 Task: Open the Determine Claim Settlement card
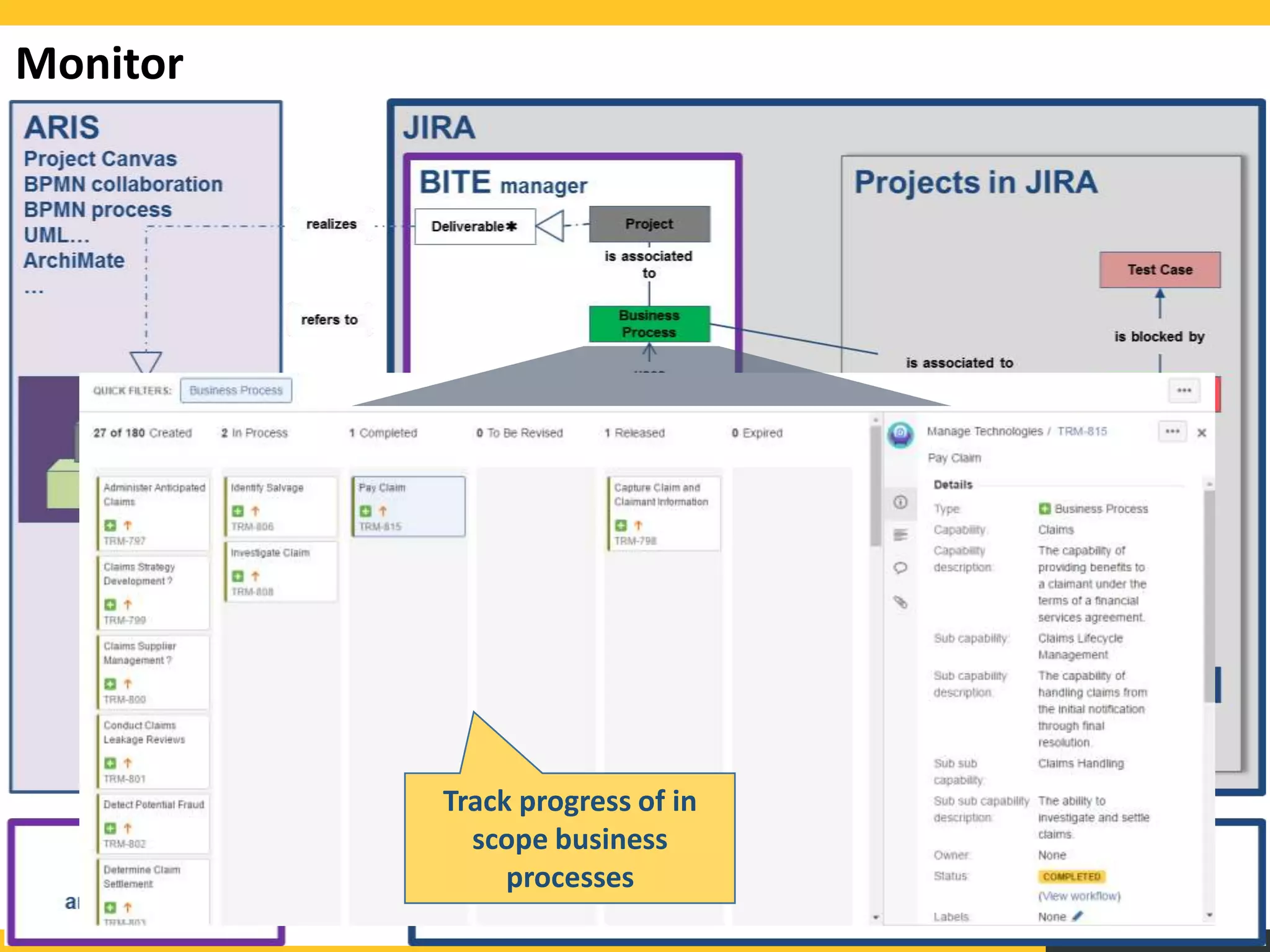[153, 891]
